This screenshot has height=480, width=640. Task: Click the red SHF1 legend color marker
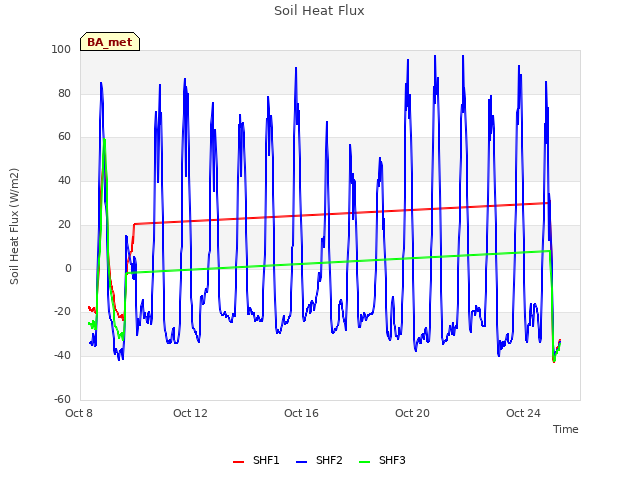coord(238,462)
